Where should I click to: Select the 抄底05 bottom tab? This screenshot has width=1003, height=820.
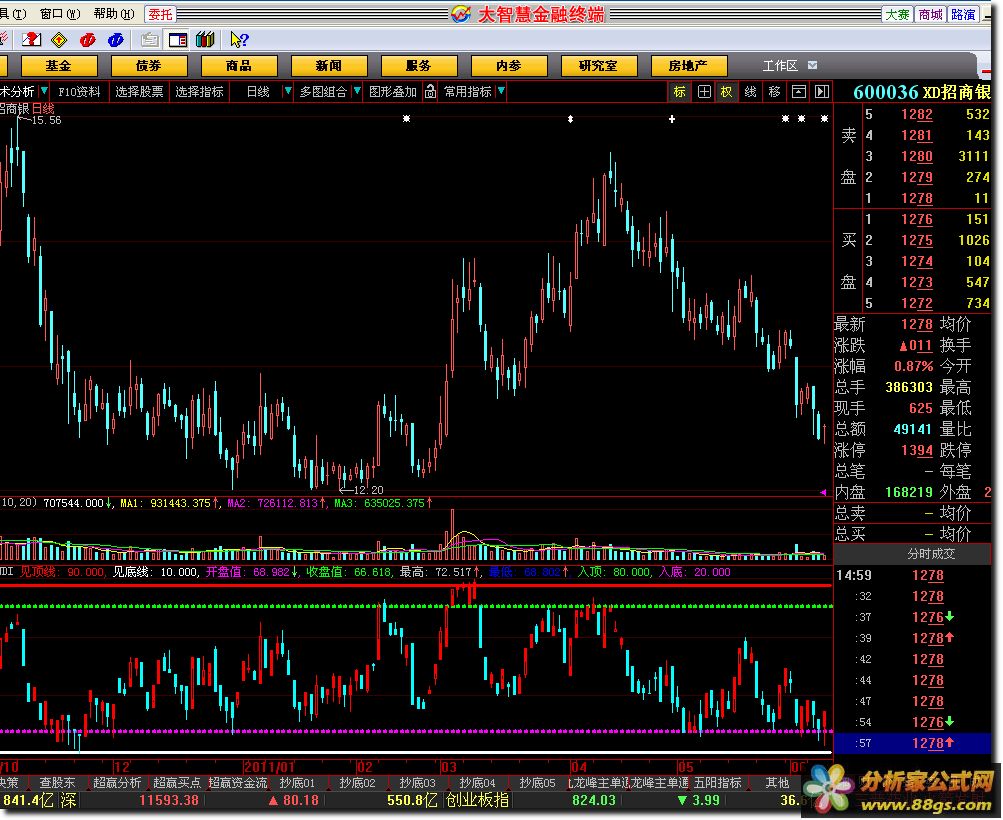538,782
